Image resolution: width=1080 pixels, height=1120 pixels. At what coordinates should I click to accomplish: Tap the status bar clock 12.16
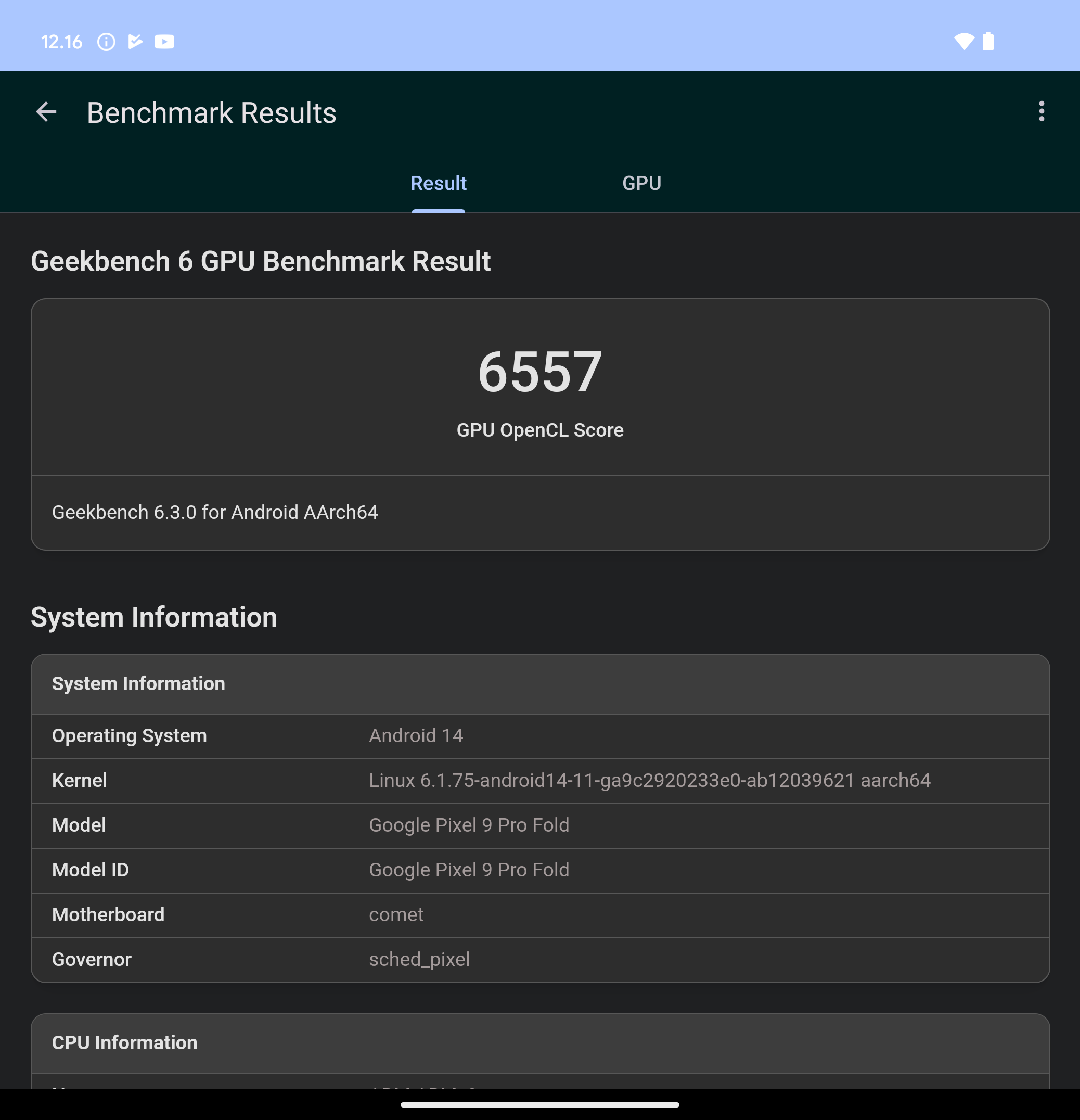tap(61, 42)
